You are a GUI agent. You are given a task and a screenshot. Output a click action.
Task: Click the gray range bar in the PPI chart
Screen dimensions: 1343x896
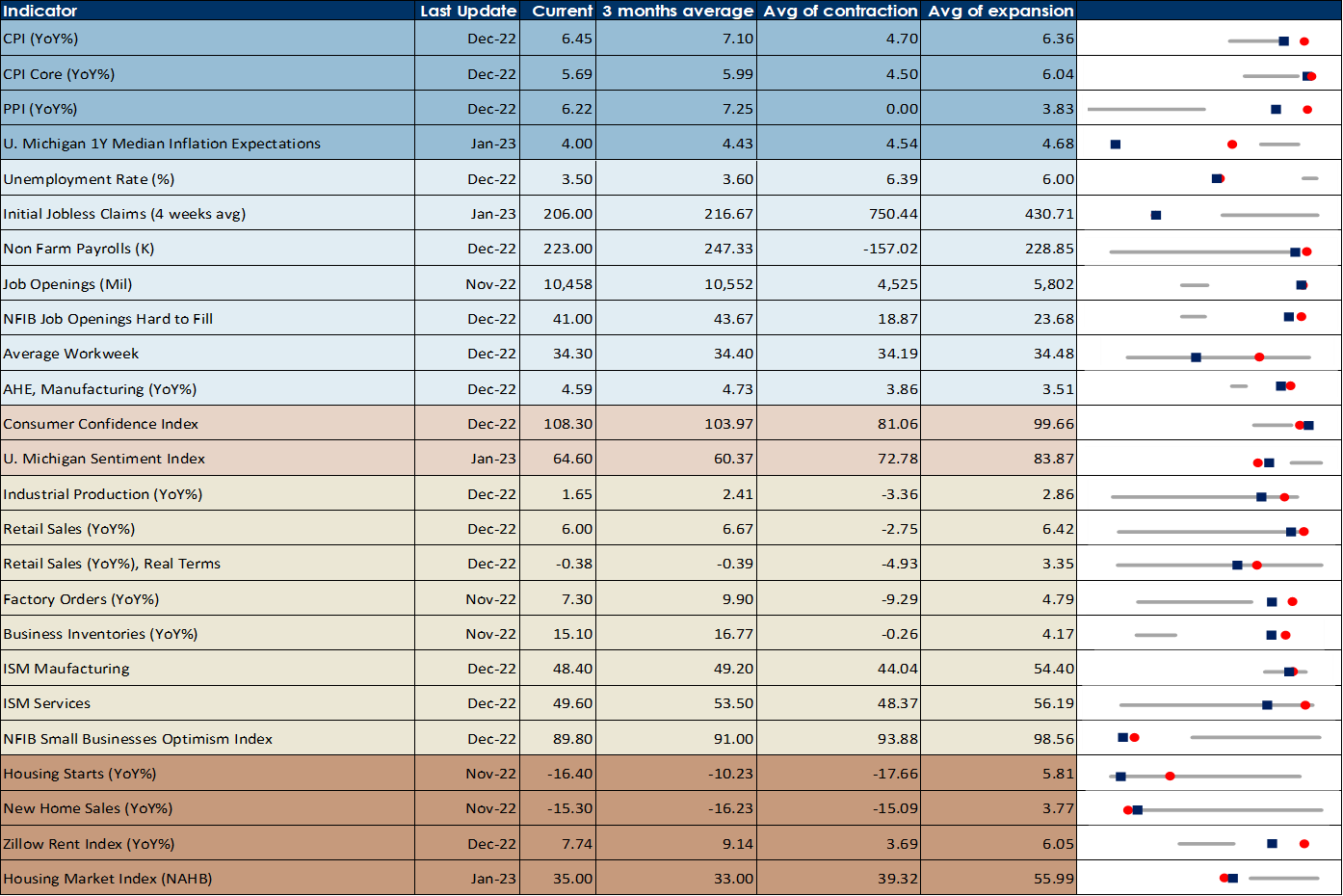tap(1146, 110)
